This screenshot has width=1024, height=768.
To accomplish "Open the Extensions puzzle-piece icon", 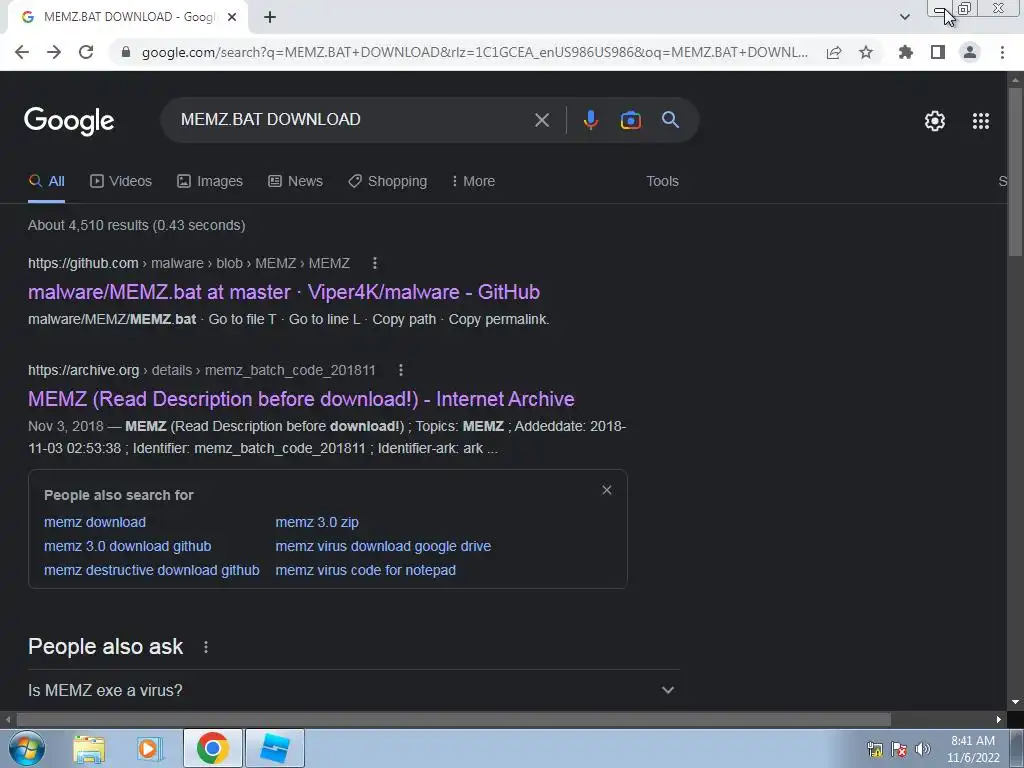I will tap(905, 52).
